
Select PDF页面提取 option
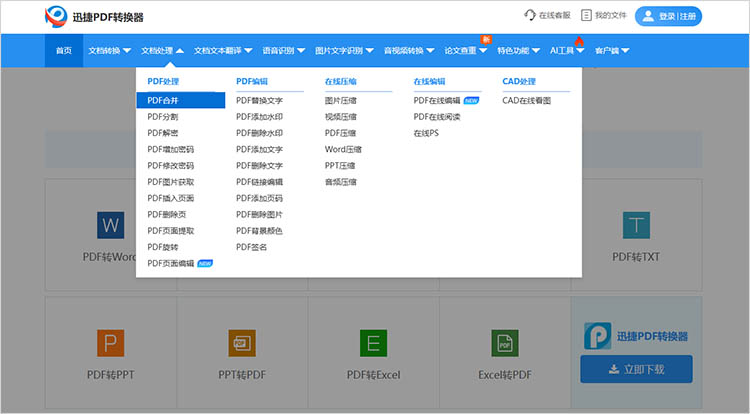(x=171, y=230)
